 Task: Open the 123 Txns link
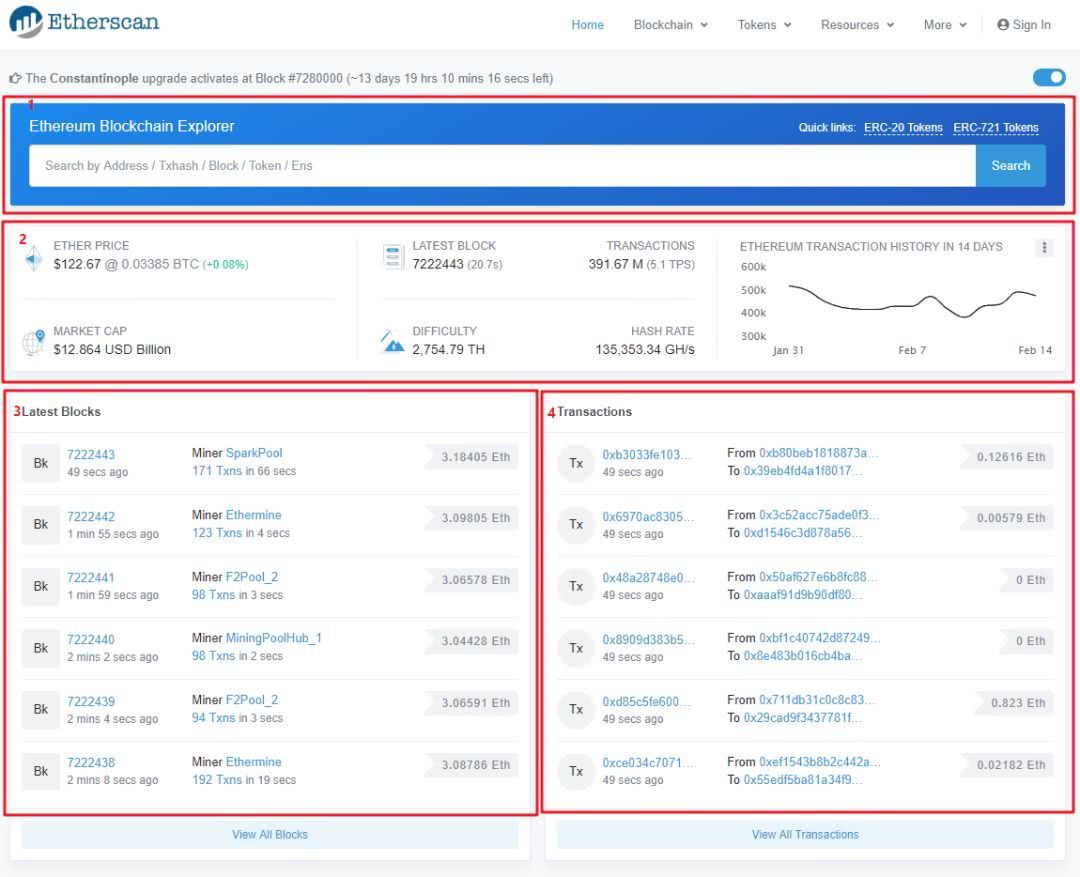tap(217, 533)
